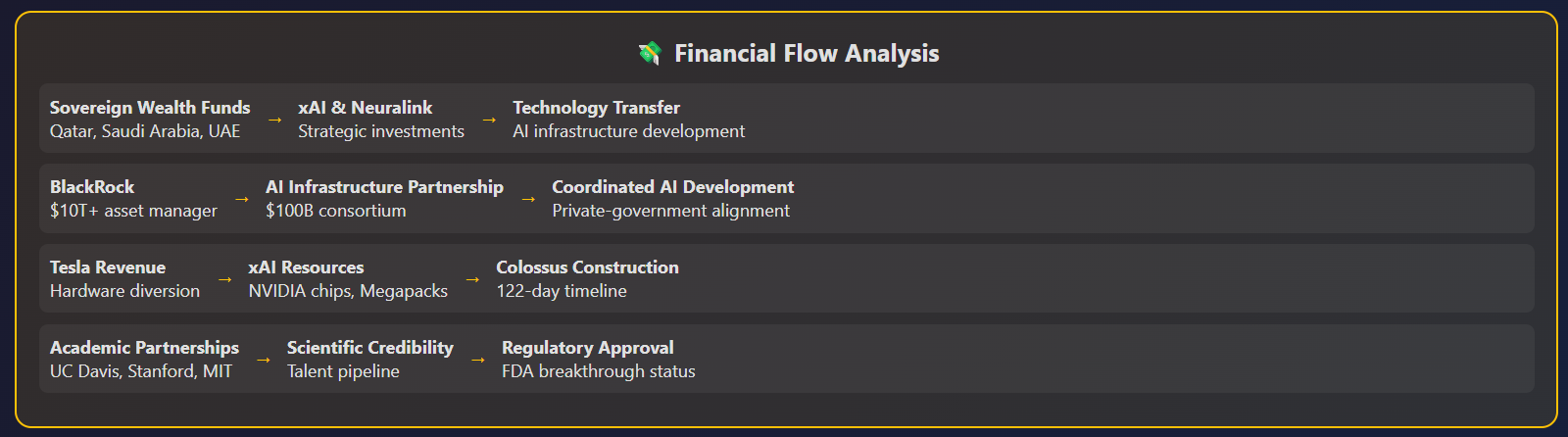Click arrow before Coordinated AI Development
The width and height of the screenshot is (1568, 437).
pos(528,199)
